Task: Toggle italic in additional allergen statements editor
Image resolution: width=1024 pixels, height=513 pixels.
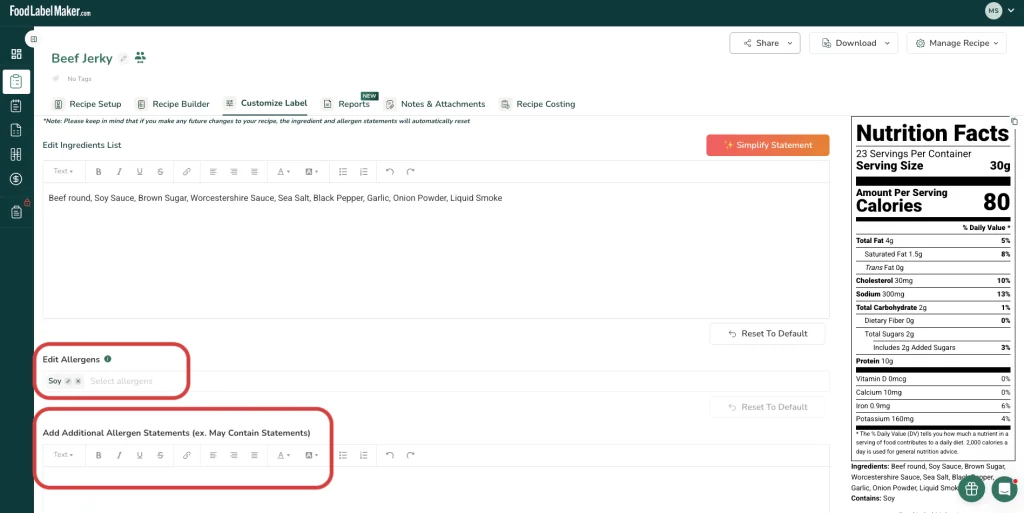Action: [x=119, y=455]
